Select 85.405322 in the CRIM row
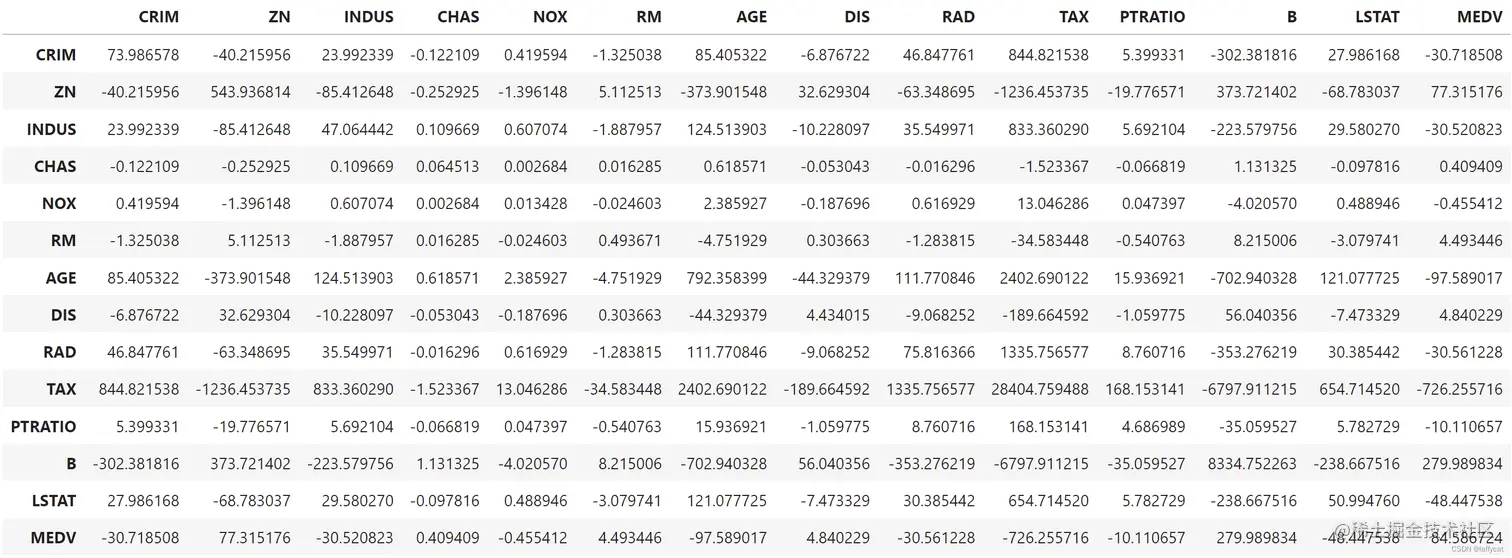This screenshot has height=558, width=1512. pyautogui.click(x=732, y=55)
